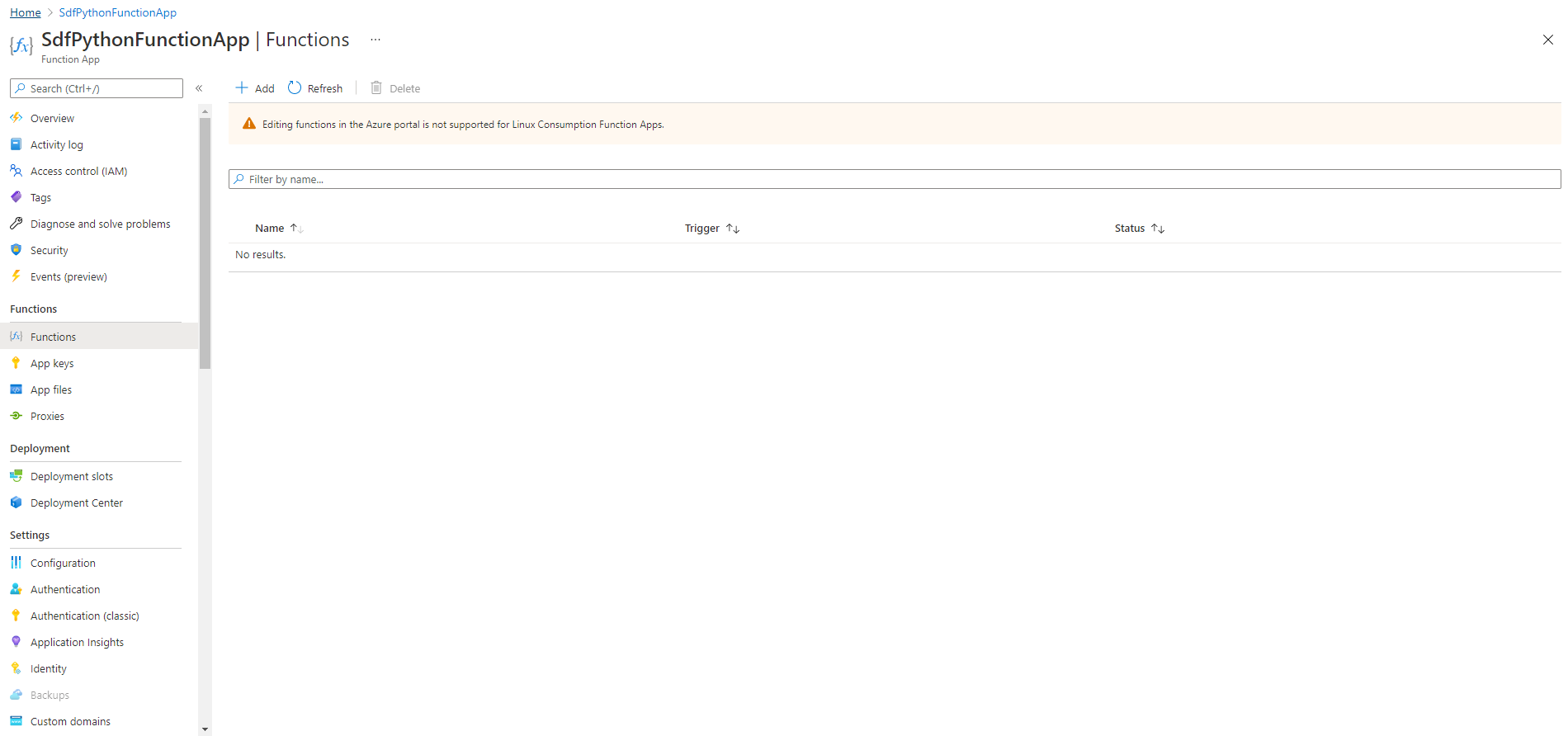Image resolution: width=1568 pixels, height=736 pixels.
Task: Click the Delete button
Action: point(395,88)
